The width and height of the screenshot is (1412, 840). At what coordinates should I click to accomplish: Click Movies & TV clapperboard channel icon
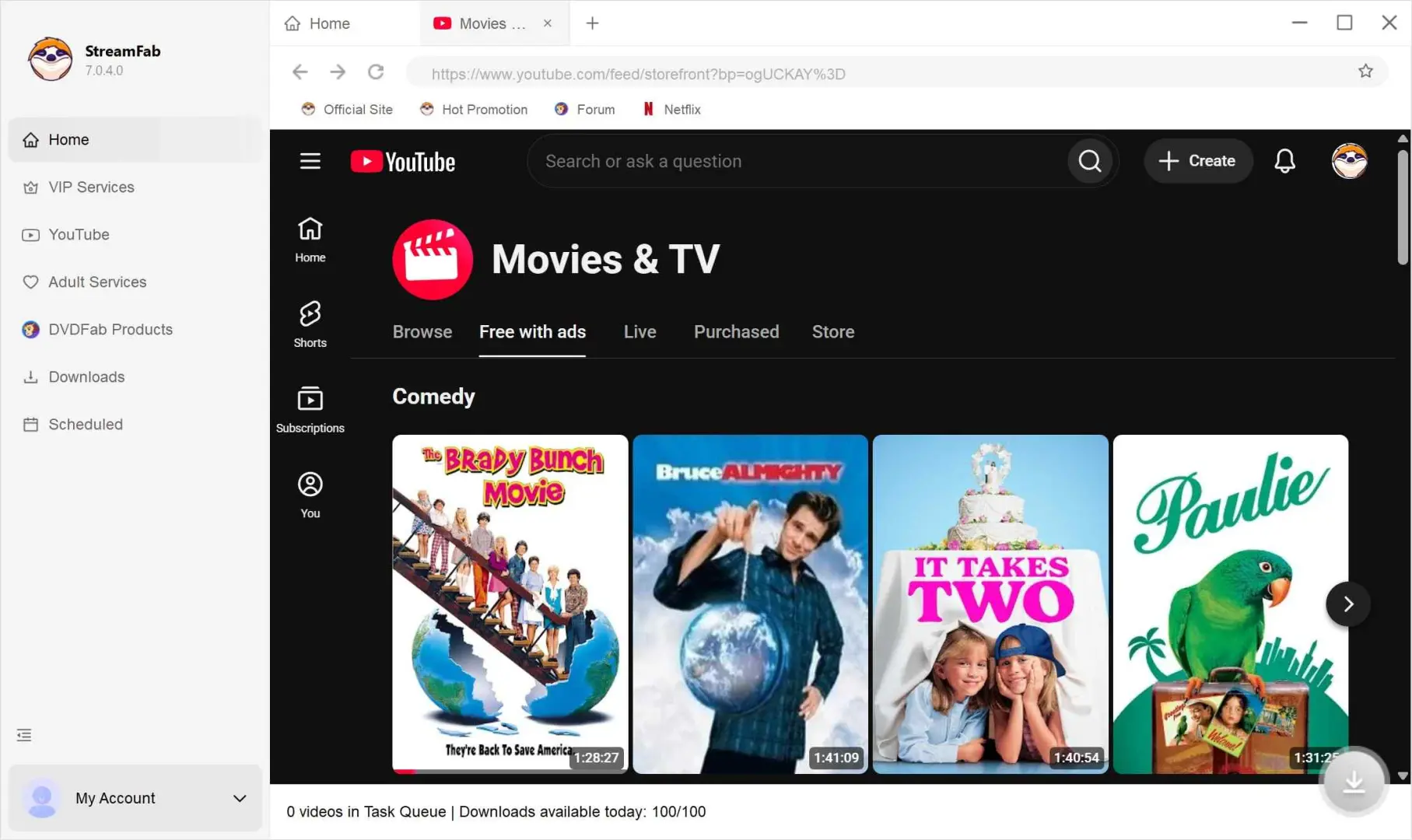click(433, 259)
